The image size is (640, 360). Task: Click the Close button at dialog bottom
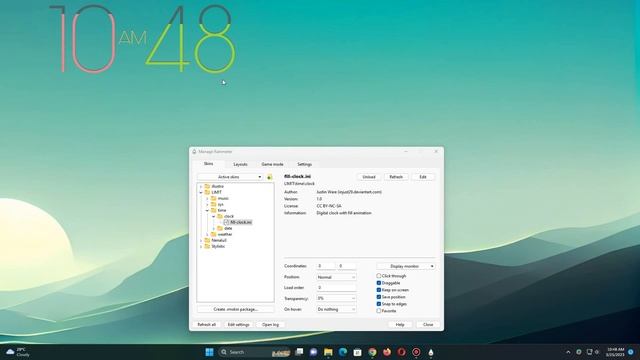coord(428,324)
